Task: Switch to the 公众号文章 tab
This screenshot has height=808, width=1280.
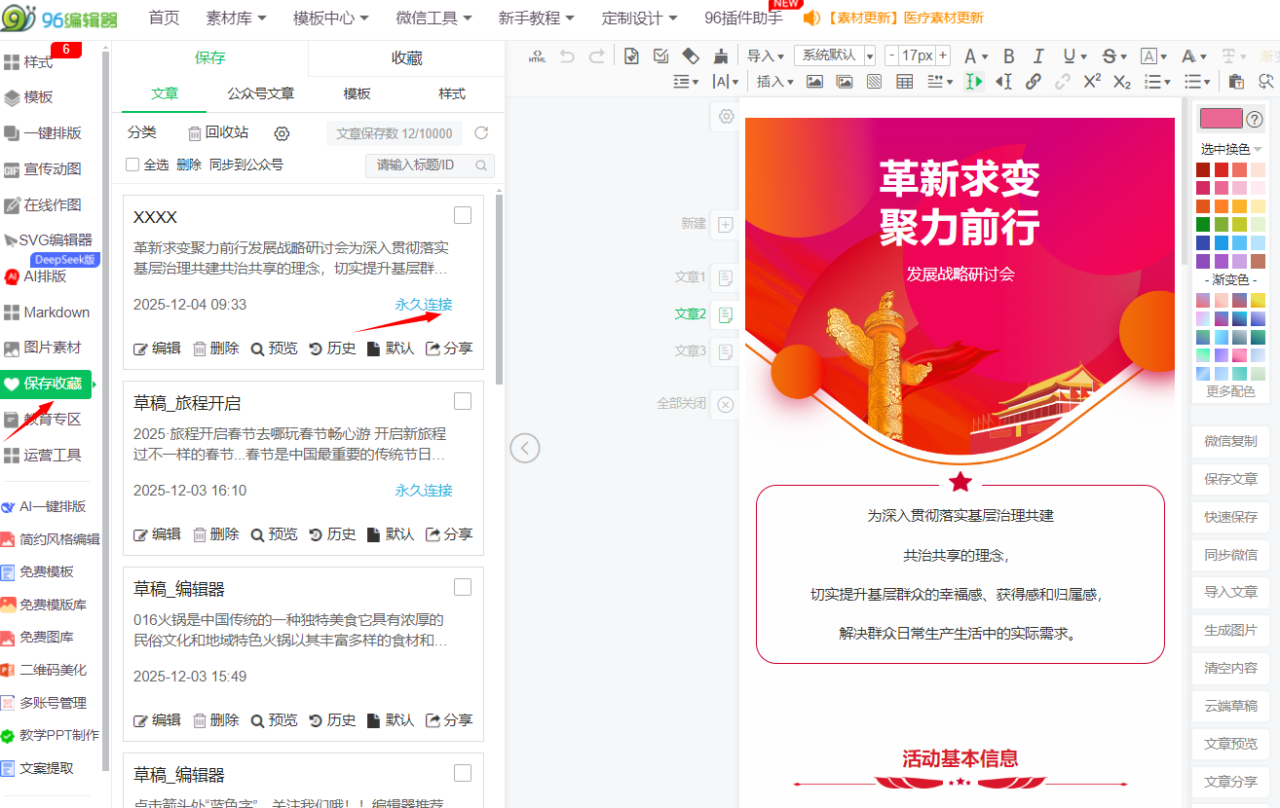Action: (x=260, y=93)
